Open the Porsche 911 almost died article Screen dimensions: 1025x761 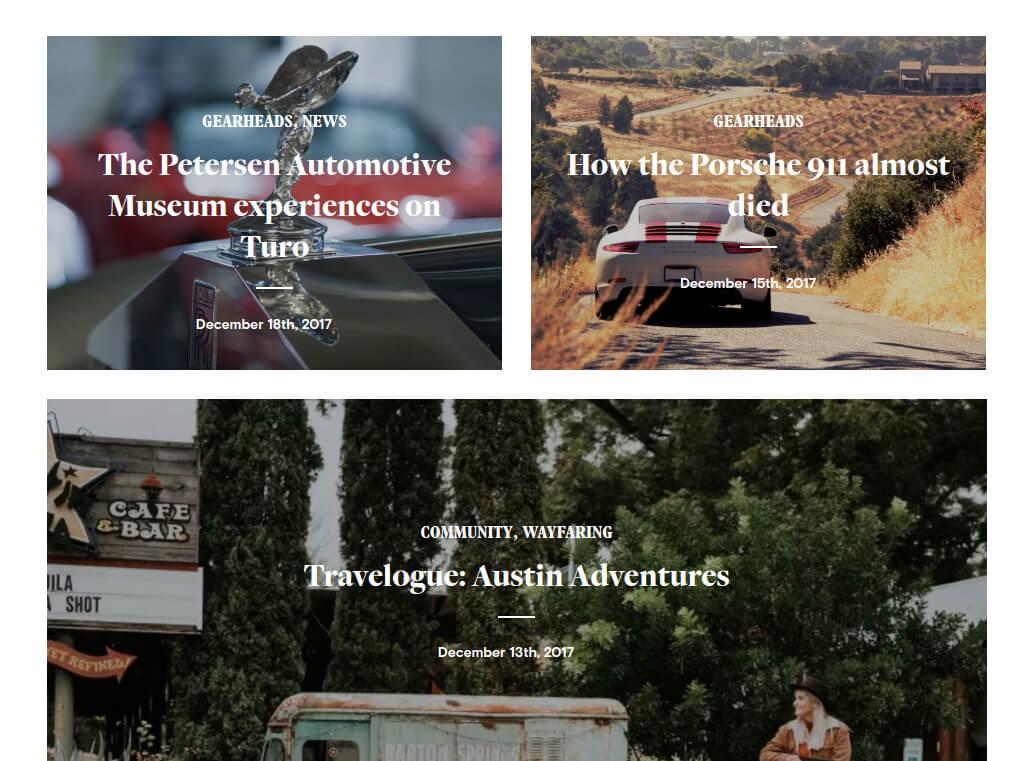(x=758, y=184)
